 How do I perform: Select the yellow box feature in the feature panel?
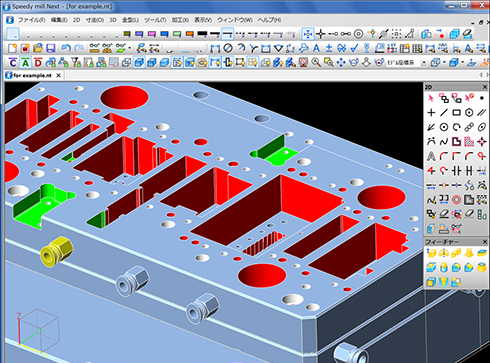[x=431, y=253]
